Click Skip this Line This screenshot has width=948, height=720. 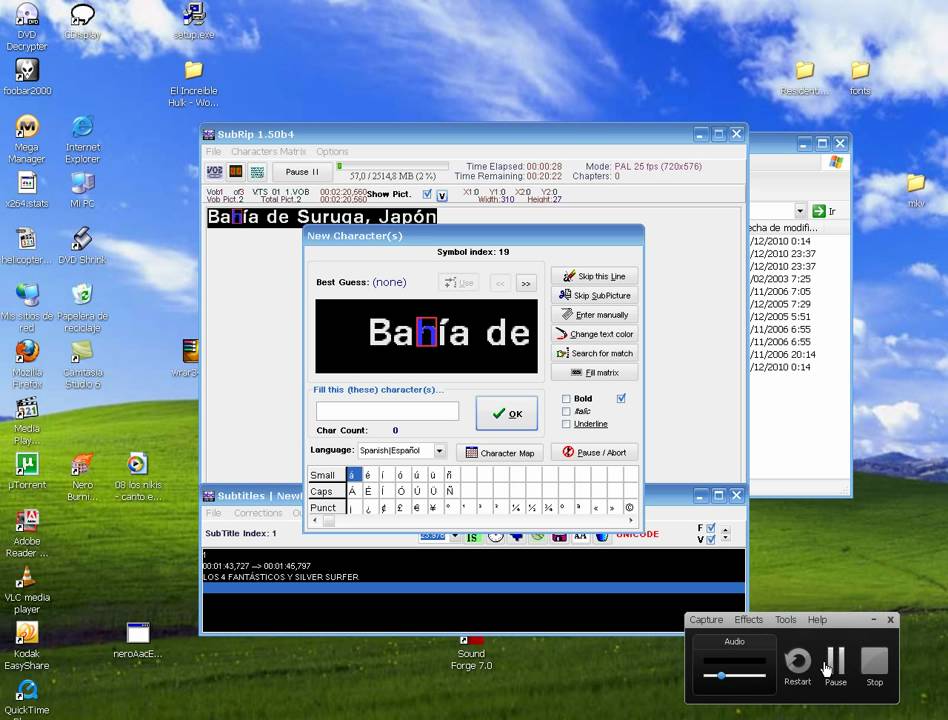pos(594,276)
